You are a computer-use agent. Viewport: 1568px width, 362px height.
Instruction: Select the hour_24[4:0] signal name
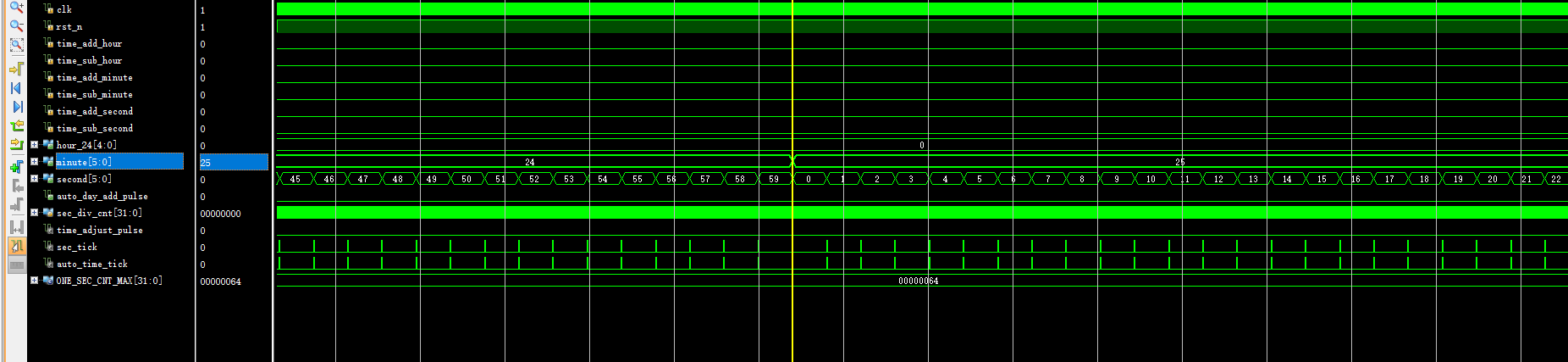[86, 145]
